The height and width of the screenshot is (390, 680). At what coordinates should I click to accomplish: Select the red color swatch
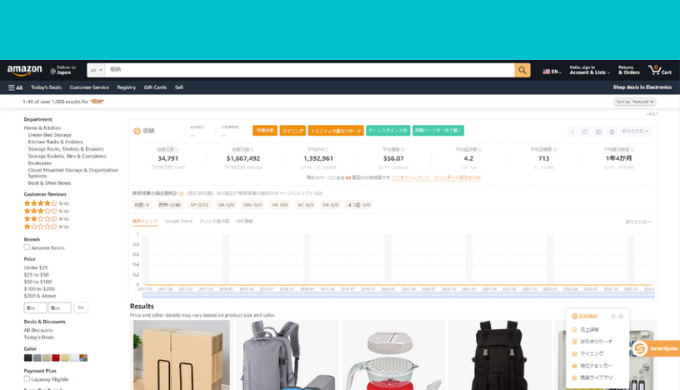pos(56,358)
